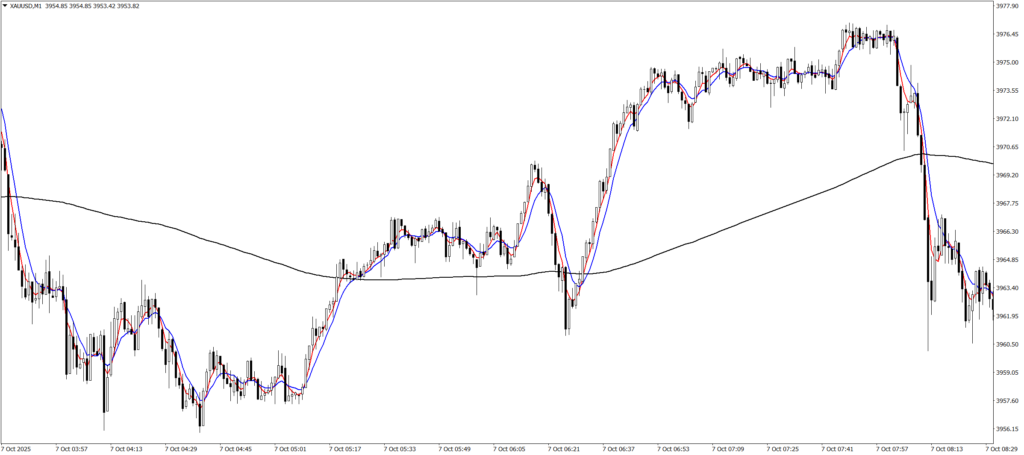Viewport: 1024px width, 455px height.
Task: Click the triangle arrow beside XAUUSD,M1
Action: click(5, 7)
